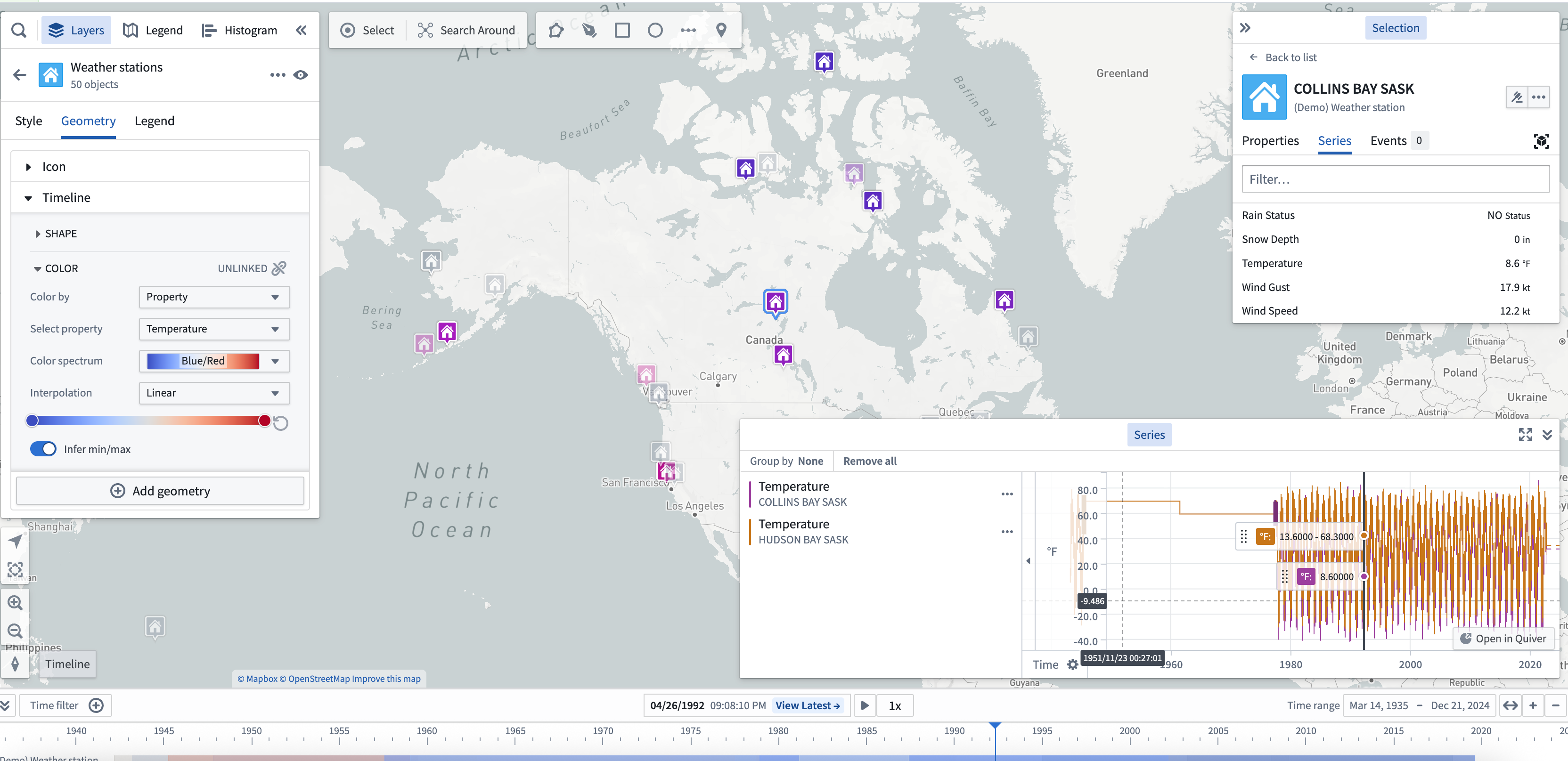
Task: Switch to the Style tab
Action: (x=28, y=121)
